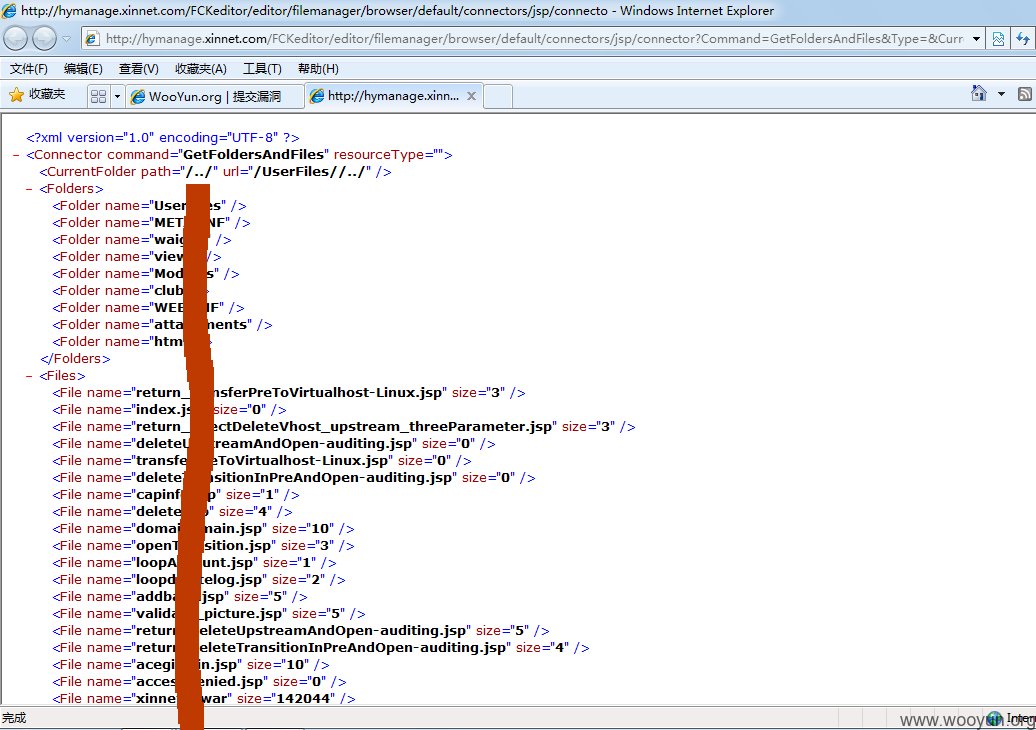Click the CurrentFolder path line
1036x730 pixels.
click(215, 172)
